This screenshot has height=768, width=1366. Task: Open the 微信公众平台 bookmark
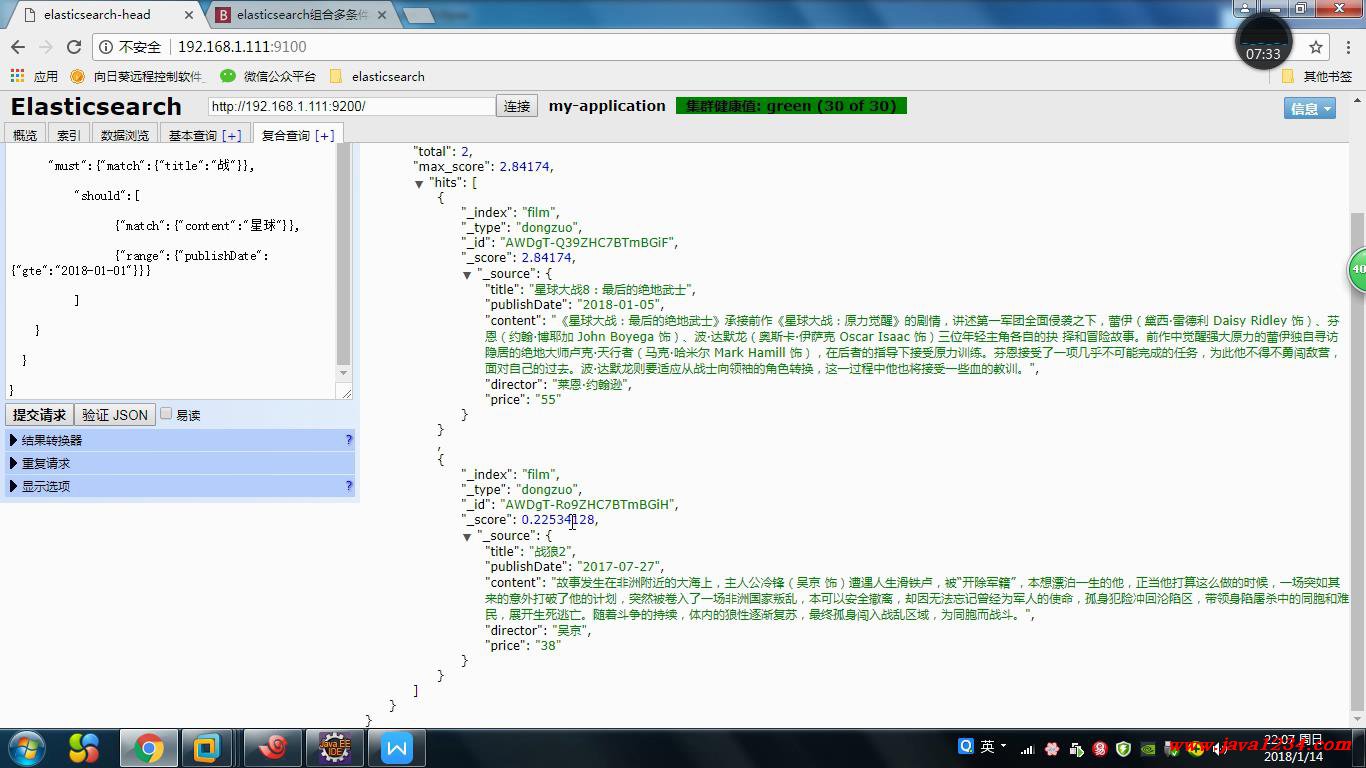pos(268,76)
